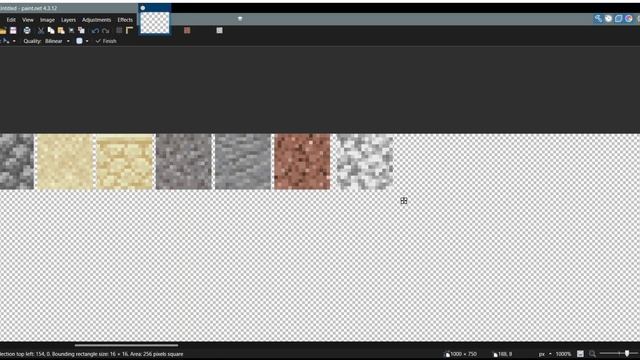Image resolution: width=640 pixels, height=360 pixels.
Task: Click the reddish-brown granite texture tile
Action: [302, 162]
